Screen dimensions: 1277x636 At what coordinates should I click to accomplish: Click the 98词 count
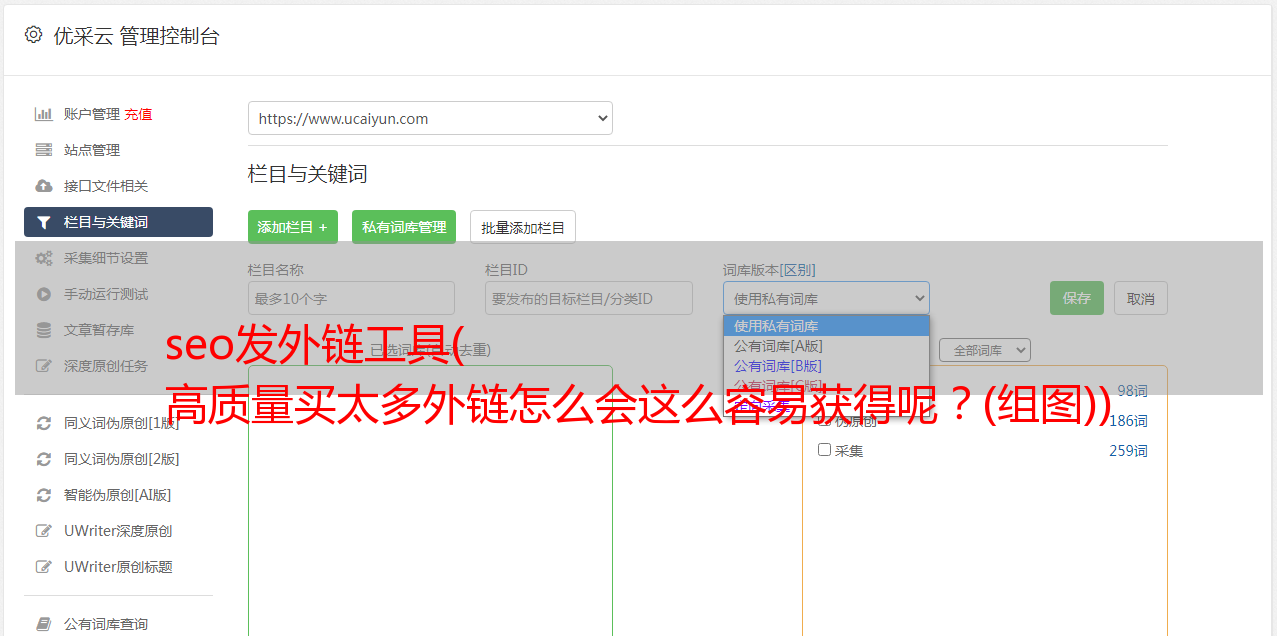[x=1132, y=390]
